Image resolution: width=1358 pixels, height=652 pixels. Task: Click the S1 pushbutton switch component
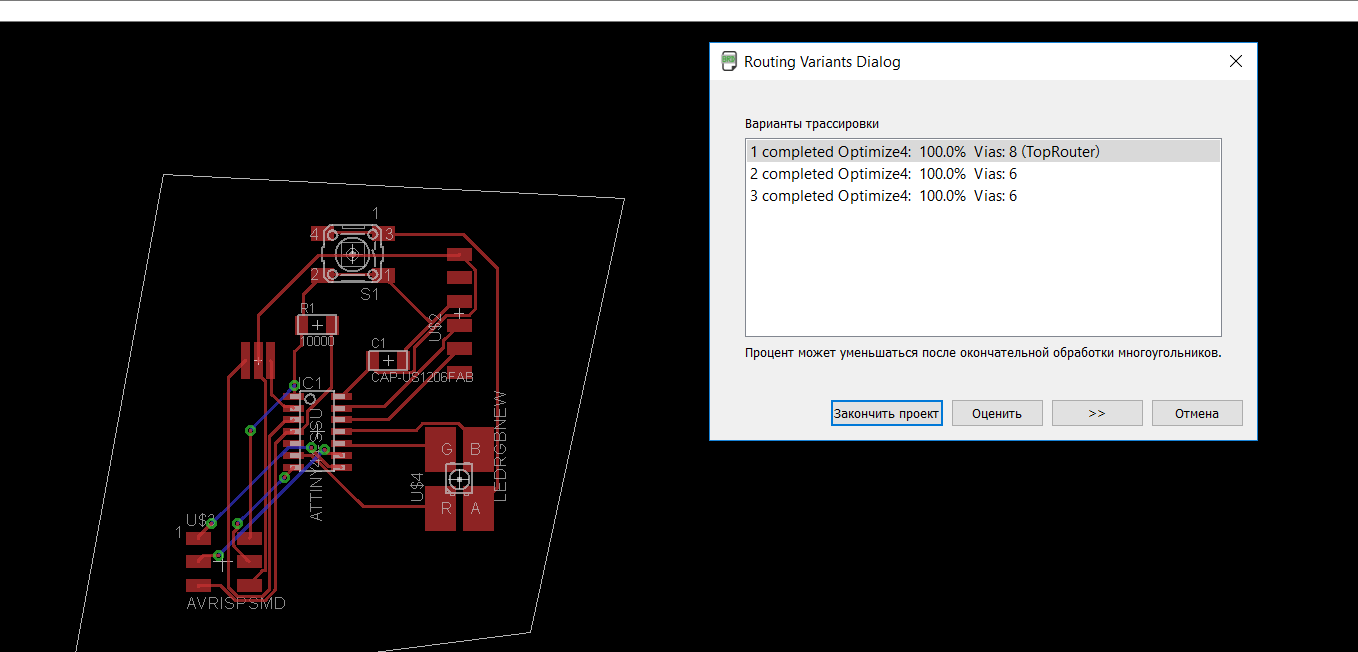(352, 254)
